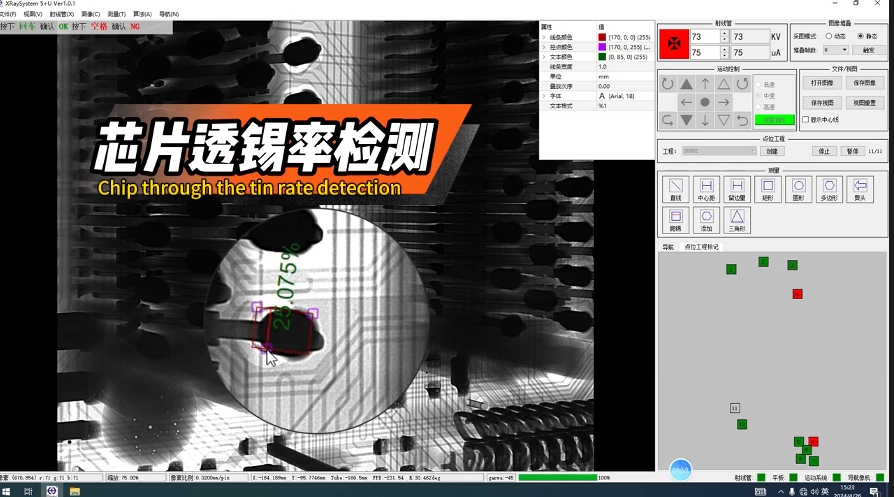894x497 pixels.
Task: Expand the 线条颜色 line color property
Action: click(544, 37)
